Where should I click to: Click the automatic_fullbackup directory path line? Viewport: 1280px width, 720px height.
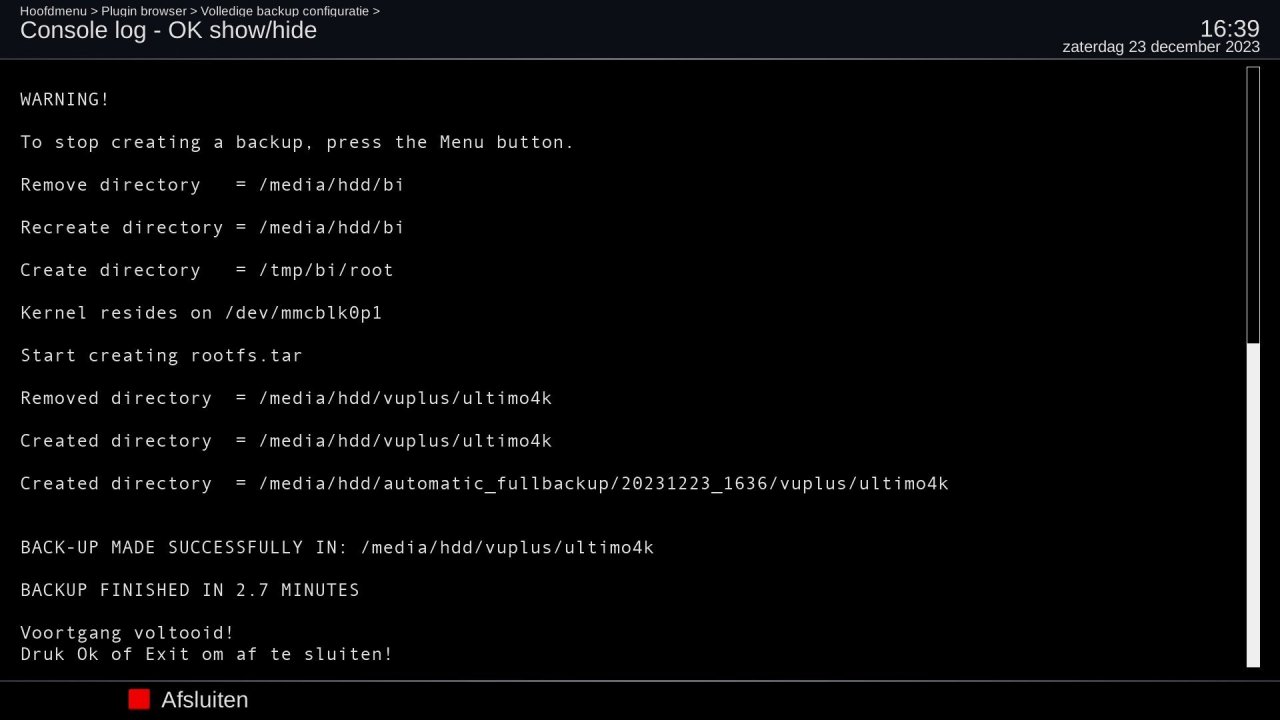pyautogui.click(x=484, y=484)
